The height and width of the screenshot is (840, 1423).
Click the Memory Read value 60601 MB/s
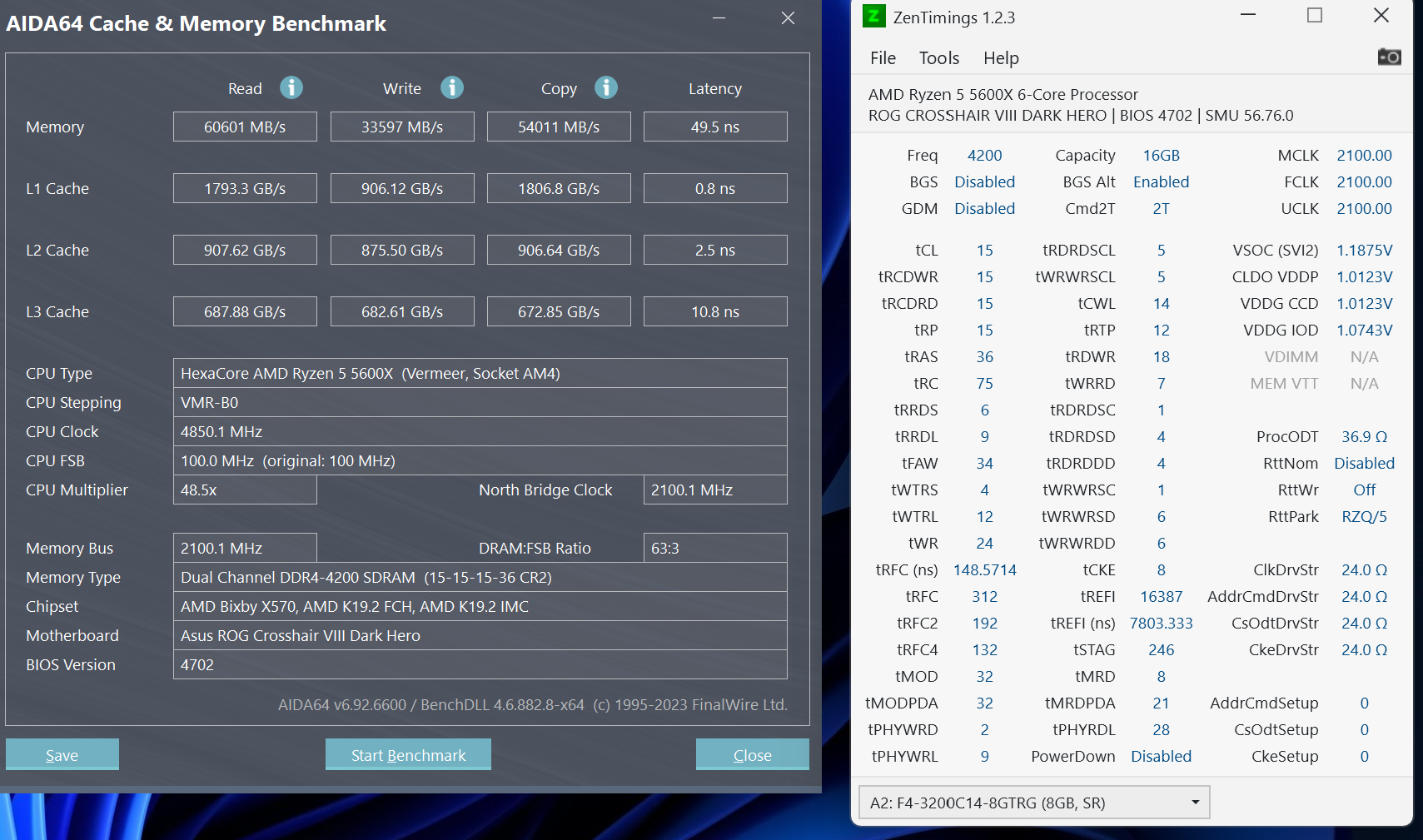coord(245,127)
